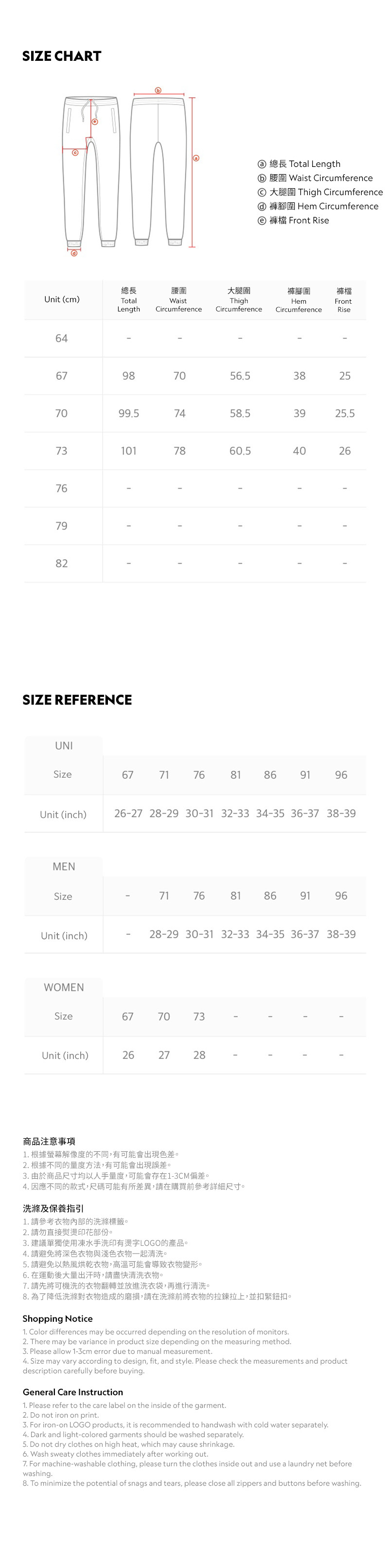Image resolution: width=389 pixels, height=1568 pixels.
Task: Click the circled e front rise marker on the diagram
Action: pos(95,122)
